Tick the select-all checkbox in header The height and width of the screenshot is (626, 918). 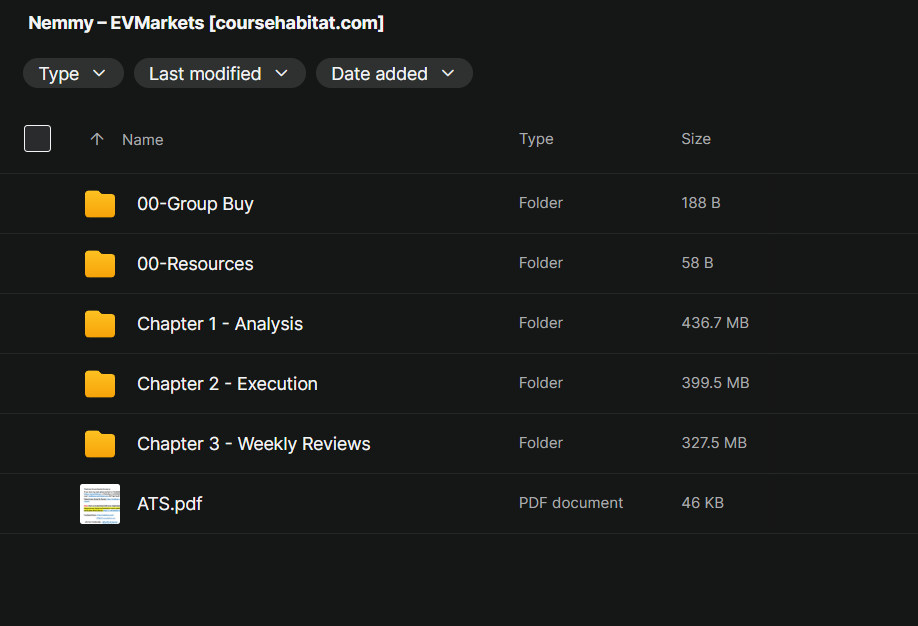37,139
